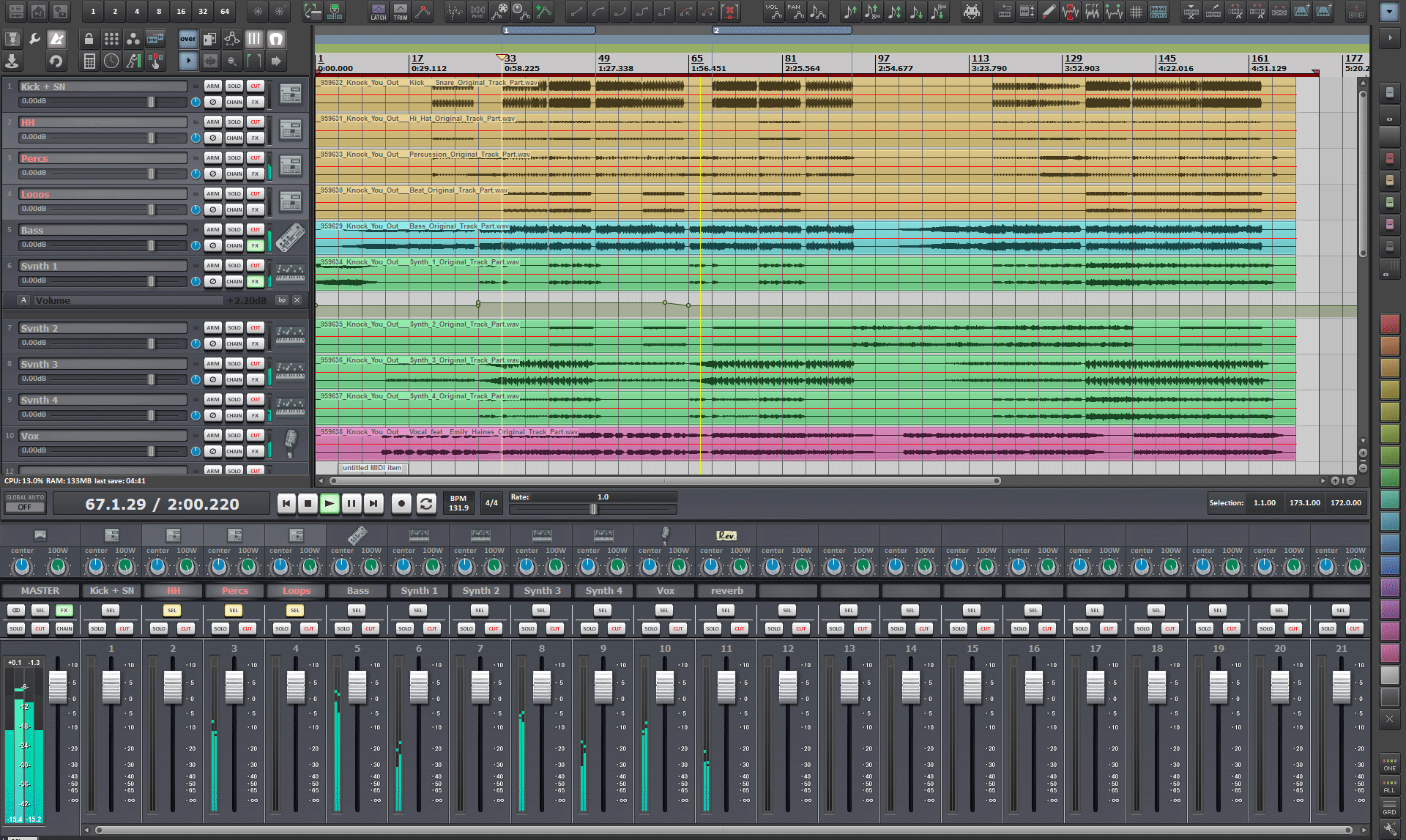
Task: Click the space invader icon in toolbar
Action: pyautogui.click(x=972, y=11)
